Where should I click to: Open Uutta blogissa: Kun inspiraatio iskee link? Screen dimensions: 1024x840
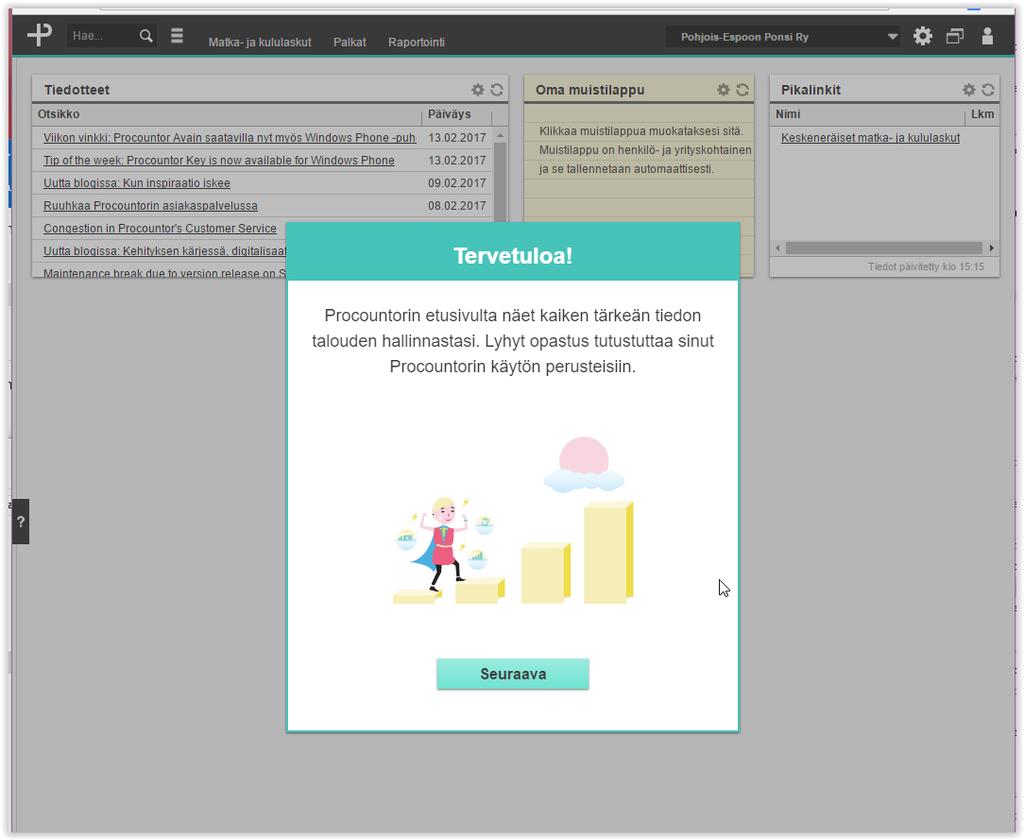pyautogui.click(x=136, y=183)
